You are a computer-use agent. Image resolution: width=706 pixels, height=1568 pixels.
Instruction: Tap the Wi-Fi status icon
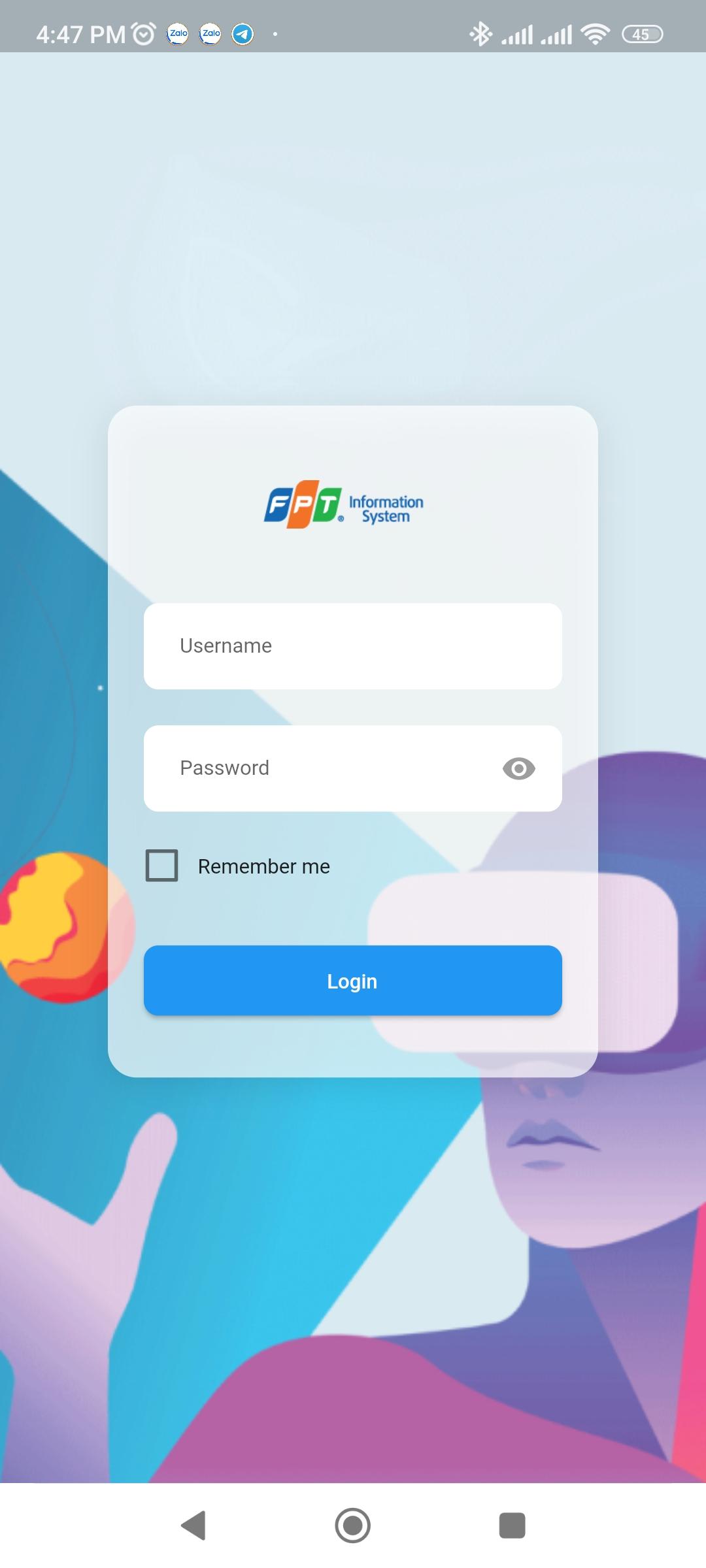click(595, 34)
